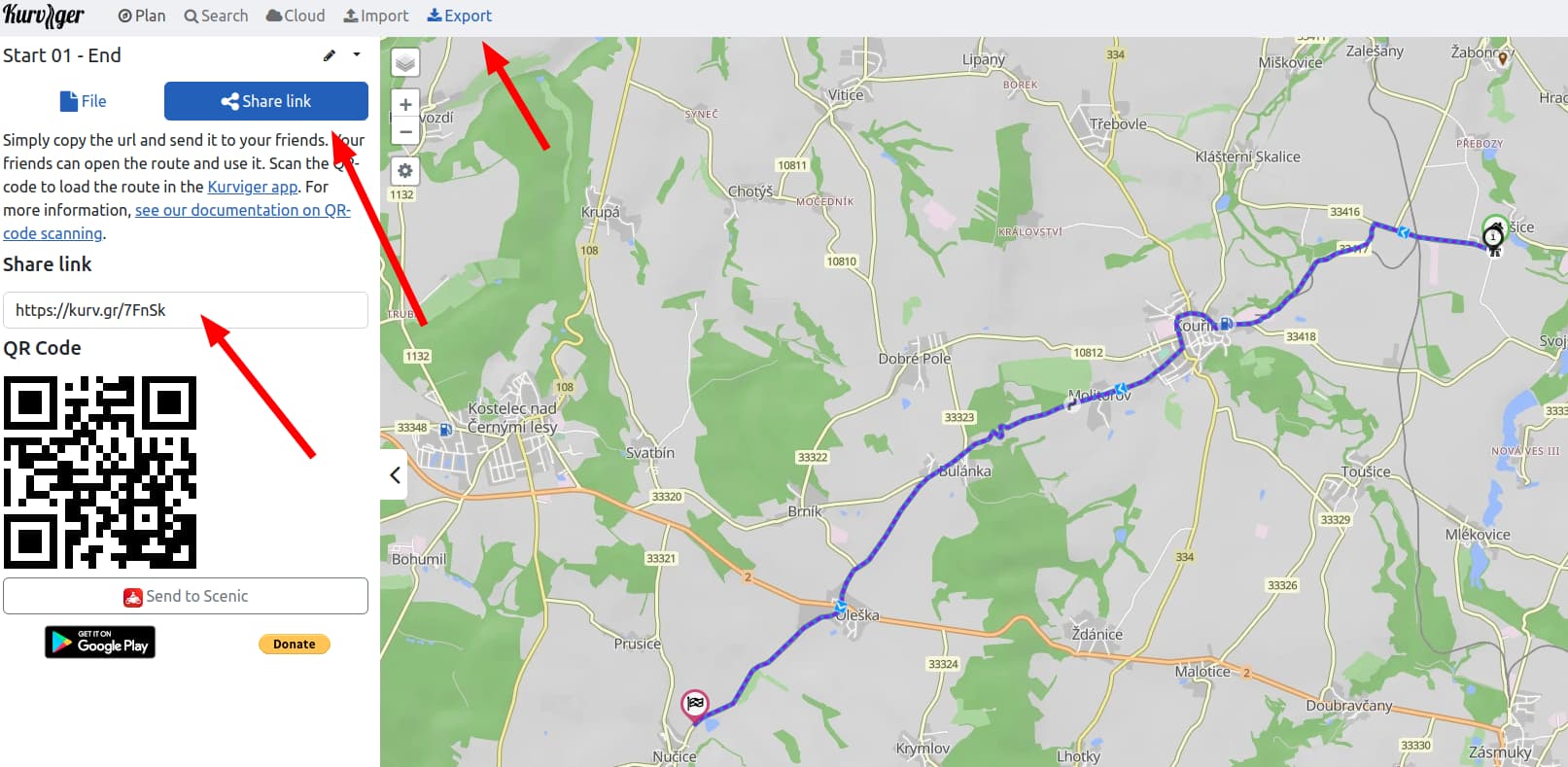Screen dimensions: 1568x767
Task: Expand the route options dropdown arrow
Action: (357, 55)
